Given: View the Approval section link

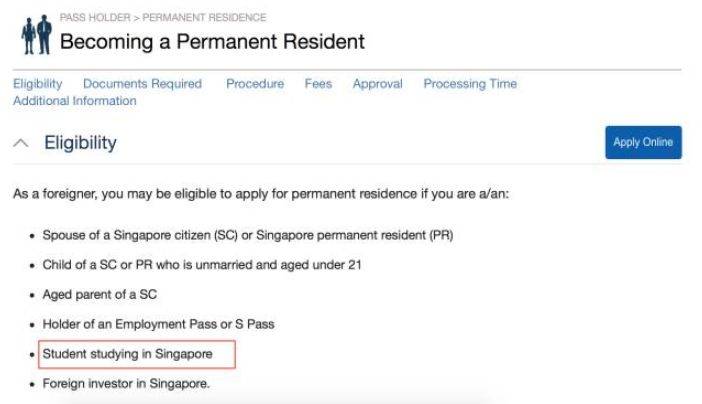Looking at the screenshot, I should click(377, 84).
